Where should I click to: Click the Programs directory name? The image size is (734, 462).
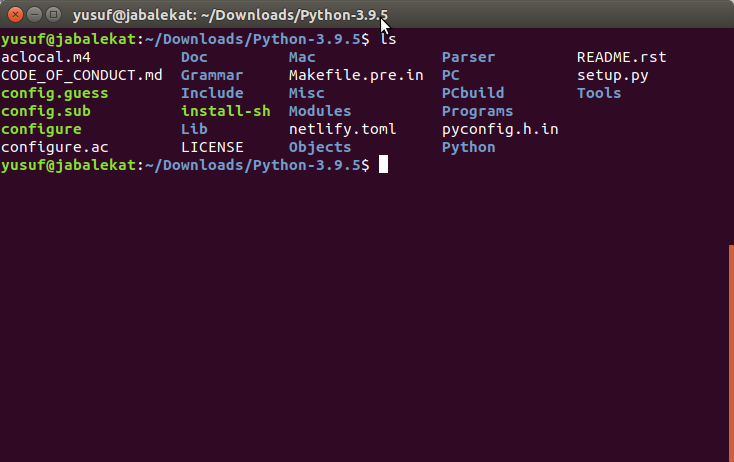tap(477, 111)
